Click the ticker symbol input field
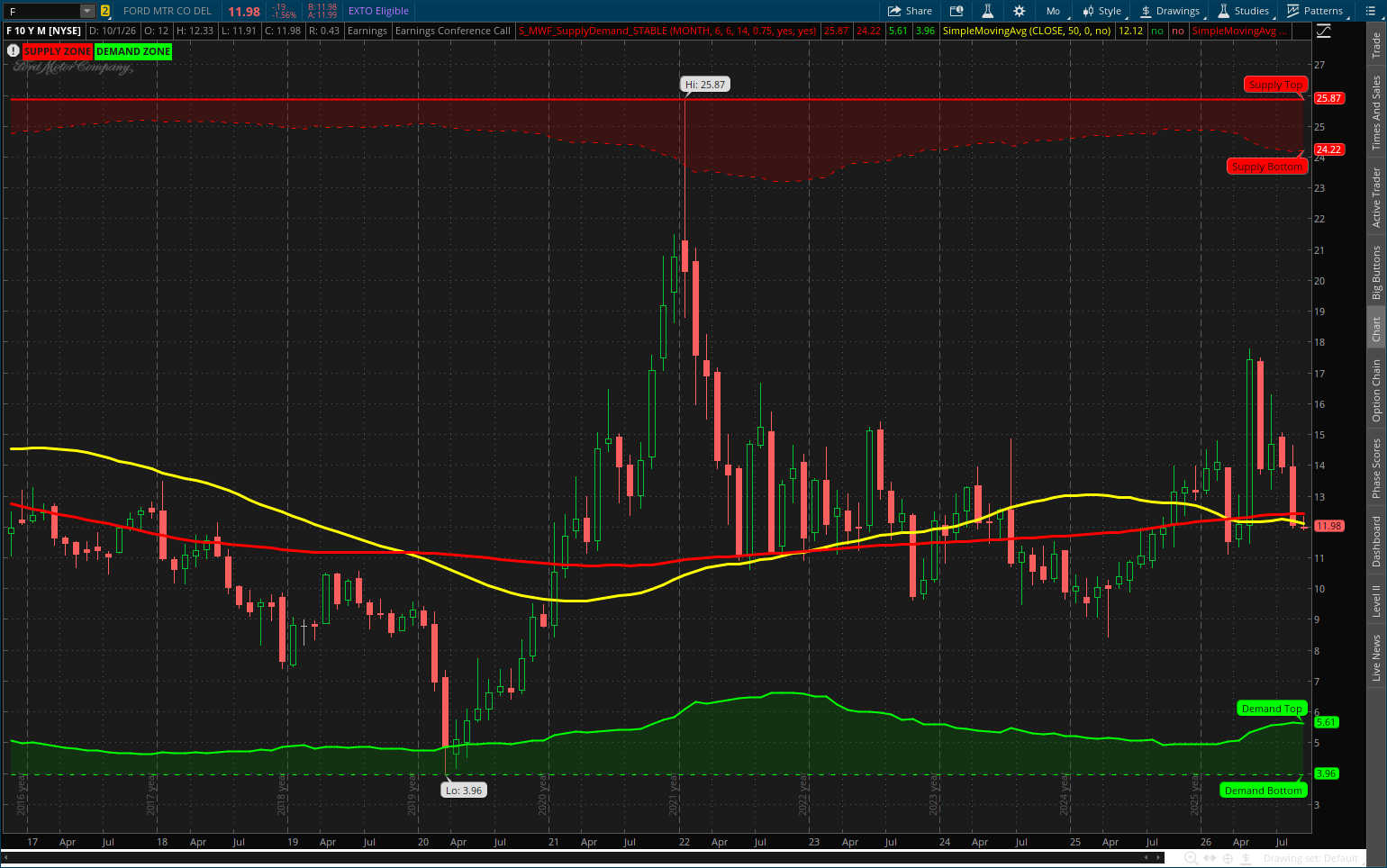 42,12
